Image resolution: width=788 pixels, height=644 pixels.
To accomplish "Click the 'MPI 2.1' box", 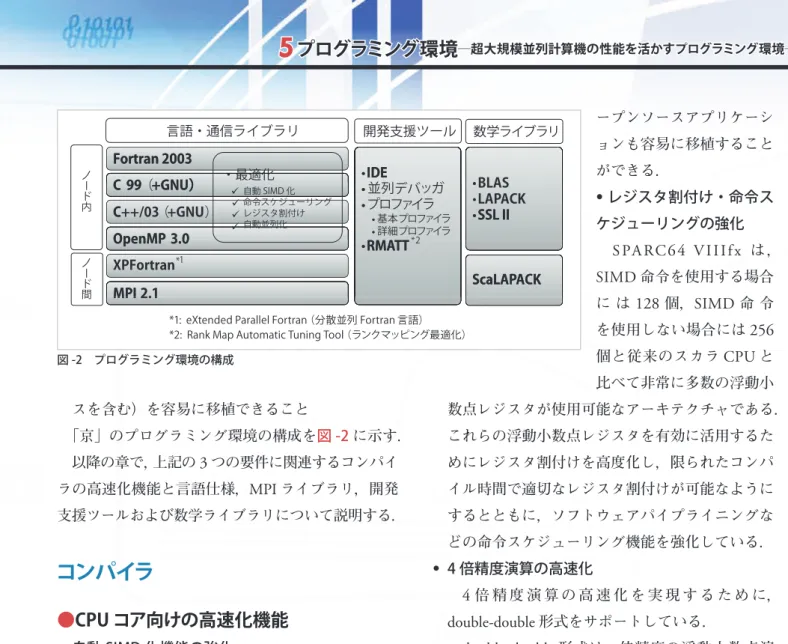I will point(227,293).
